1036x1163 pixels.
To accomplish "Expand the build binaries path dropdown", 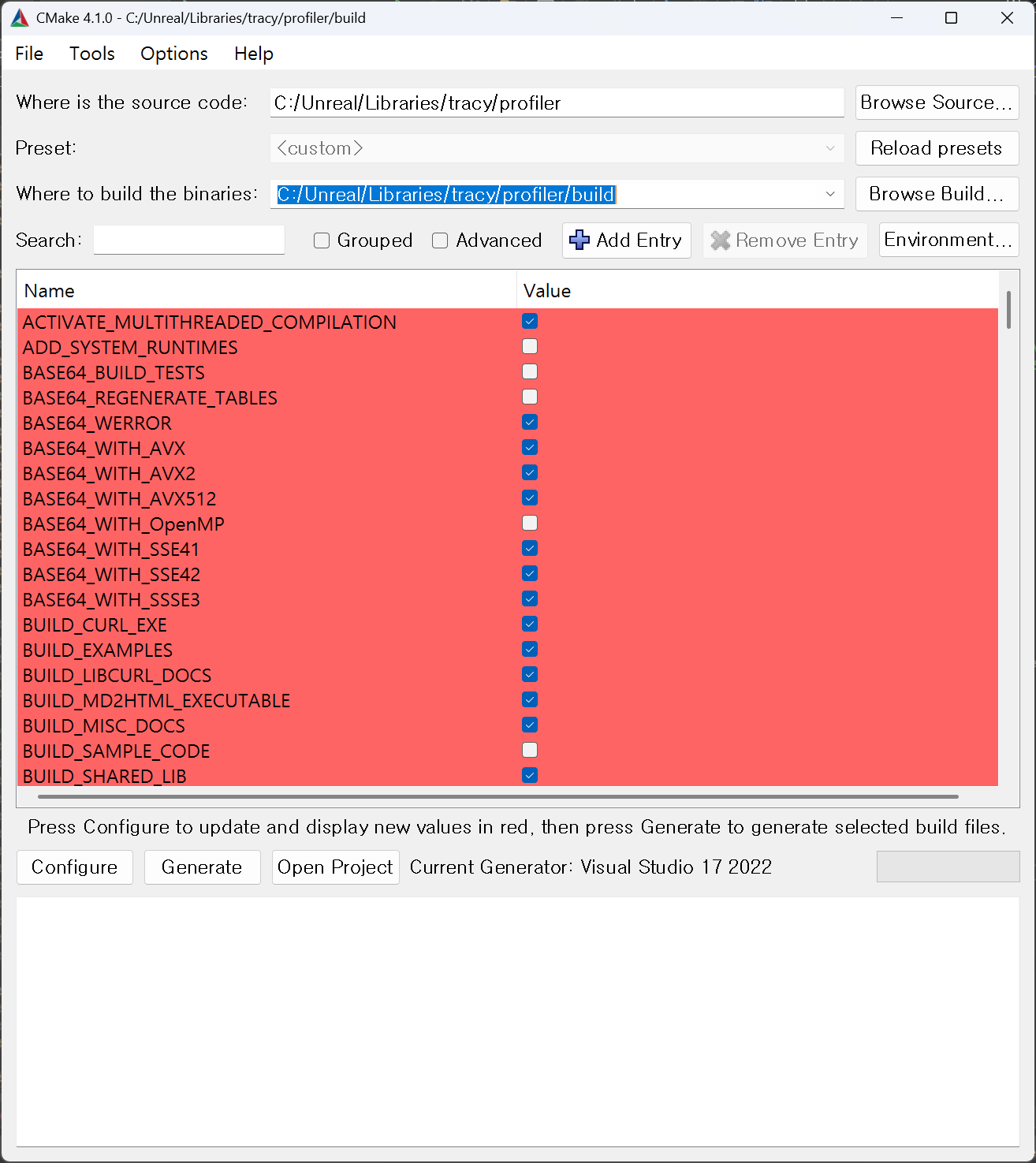I will pos(830,194).
